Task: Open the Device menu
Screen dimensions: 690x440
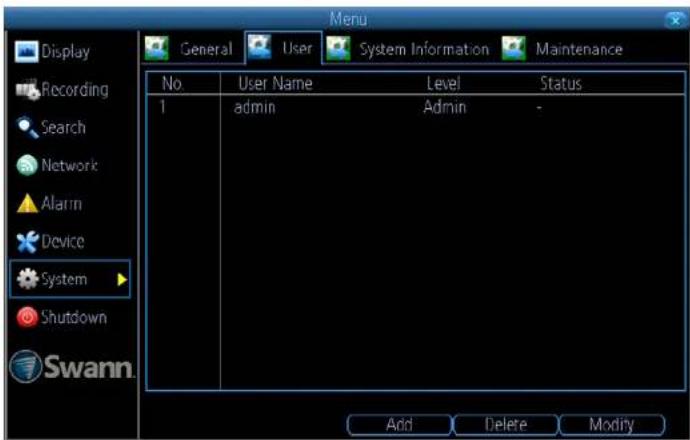Action: coord(51,242)
